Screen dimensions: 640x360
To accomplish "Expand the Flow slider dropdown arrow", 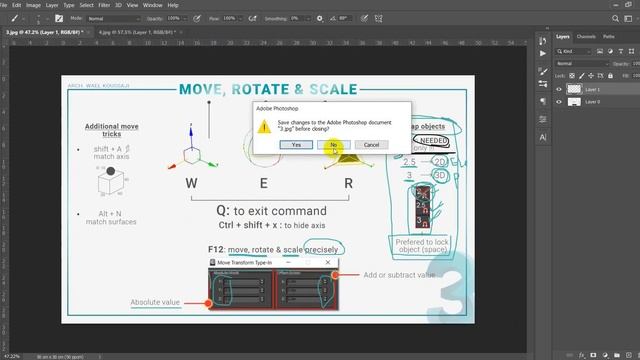I will point(240,18).
